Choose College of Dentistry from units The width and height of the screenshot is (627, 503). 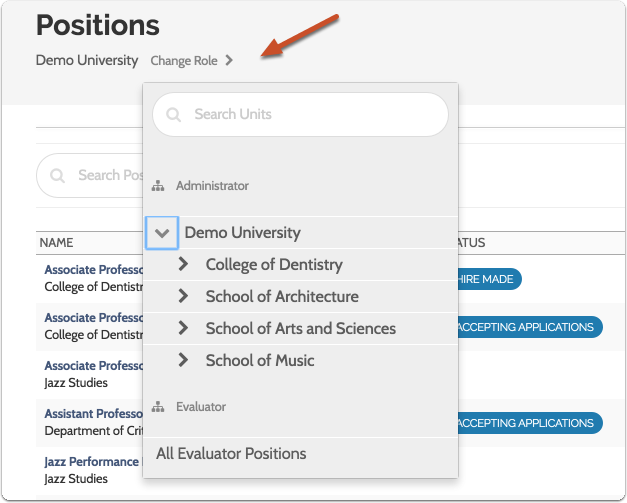tap(274, 265)
